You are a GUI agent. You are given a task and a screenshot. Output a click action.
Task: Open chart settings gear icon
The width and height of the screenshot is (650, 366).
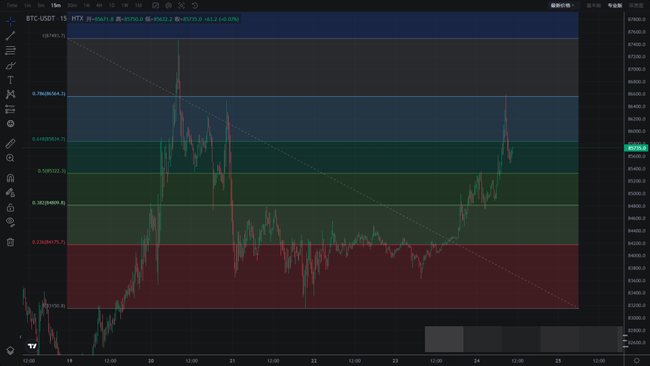pyautogui.click(x=168, y=5)
